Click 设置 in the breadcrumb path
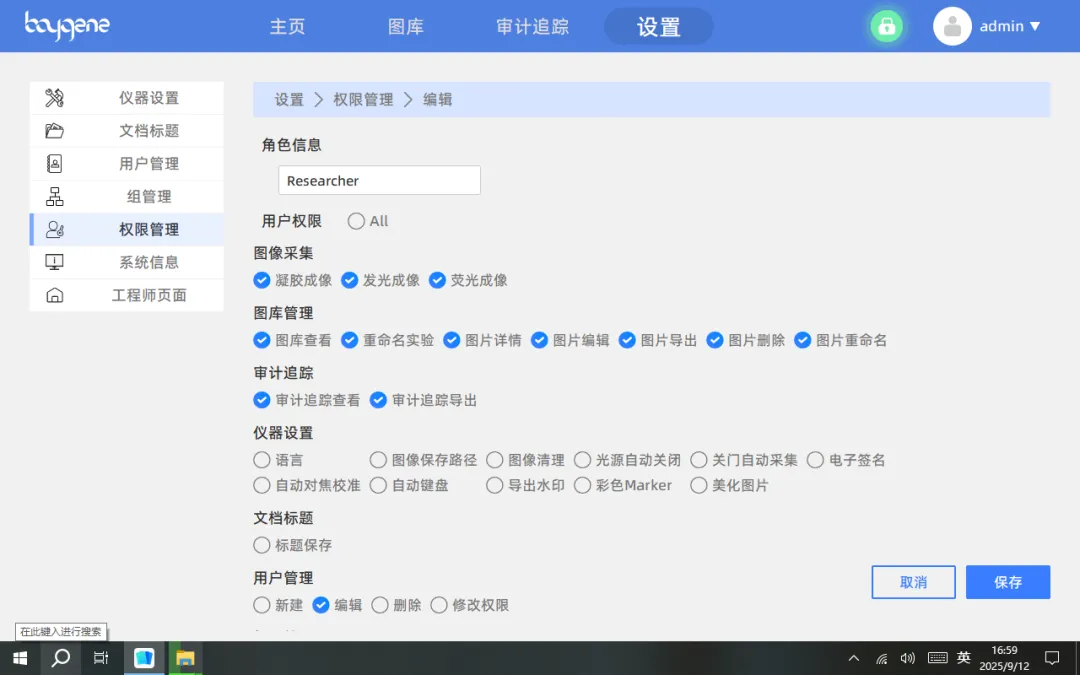Image resolution: width=1080 pixels, height=675 pixels. [289, 99]
